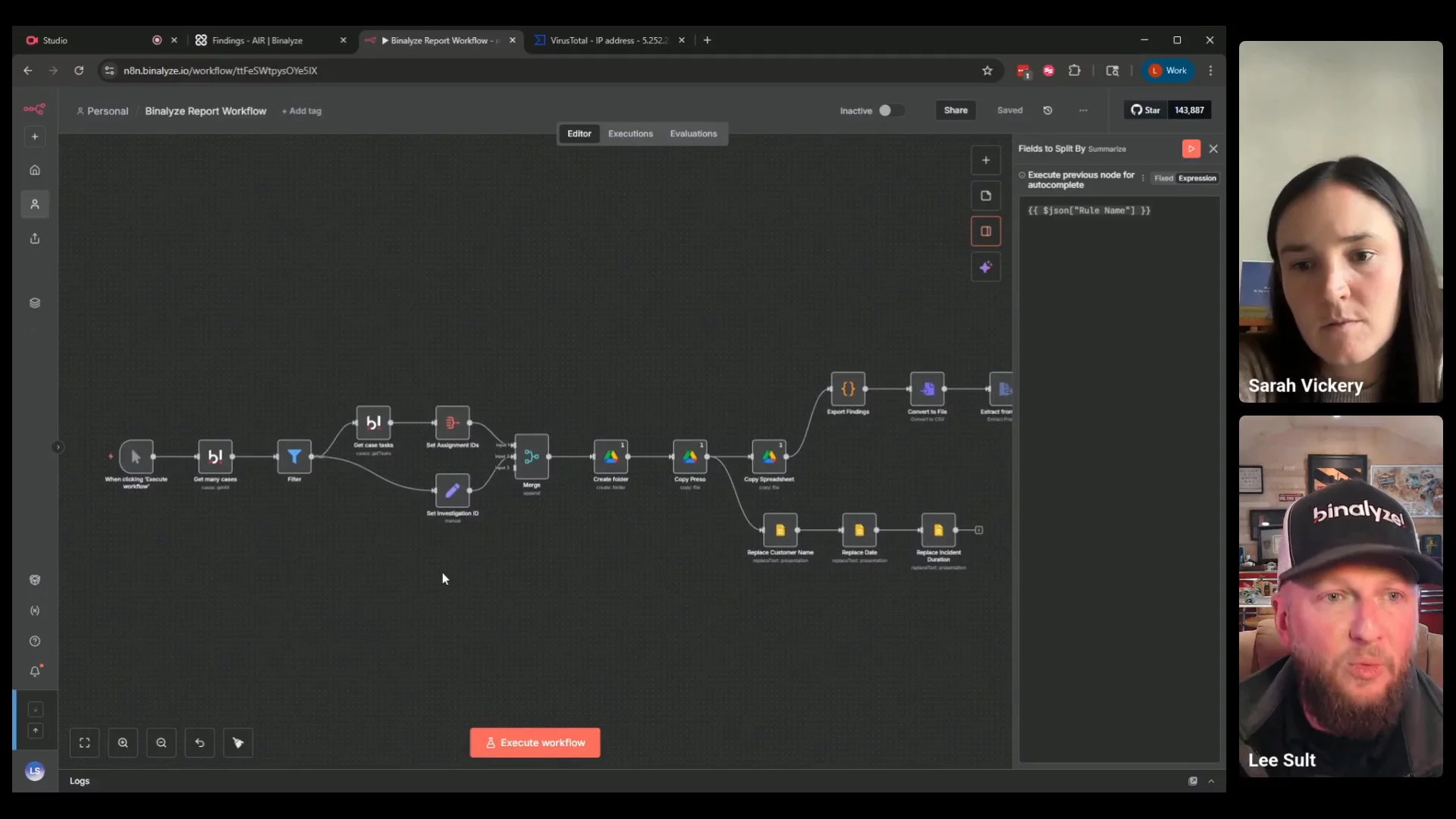Open the workflow three-dots menu
The height and width of the screenshot is (819, 1456).
pos(1083,111)
